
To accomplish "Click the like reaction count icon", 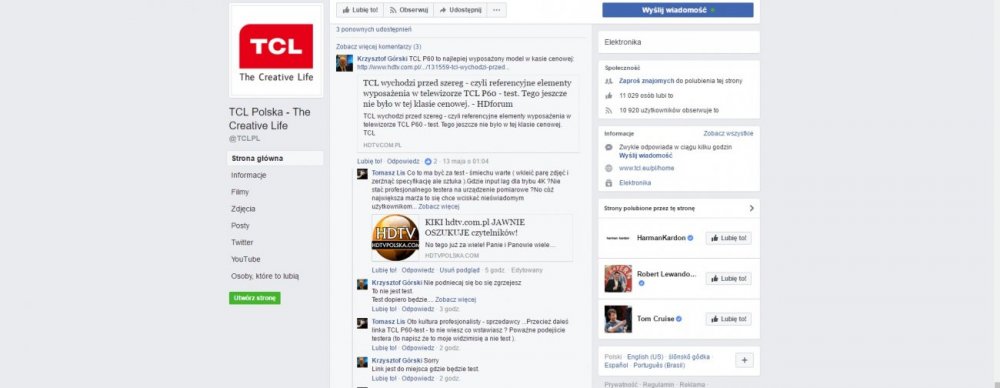I will [429, 161].
